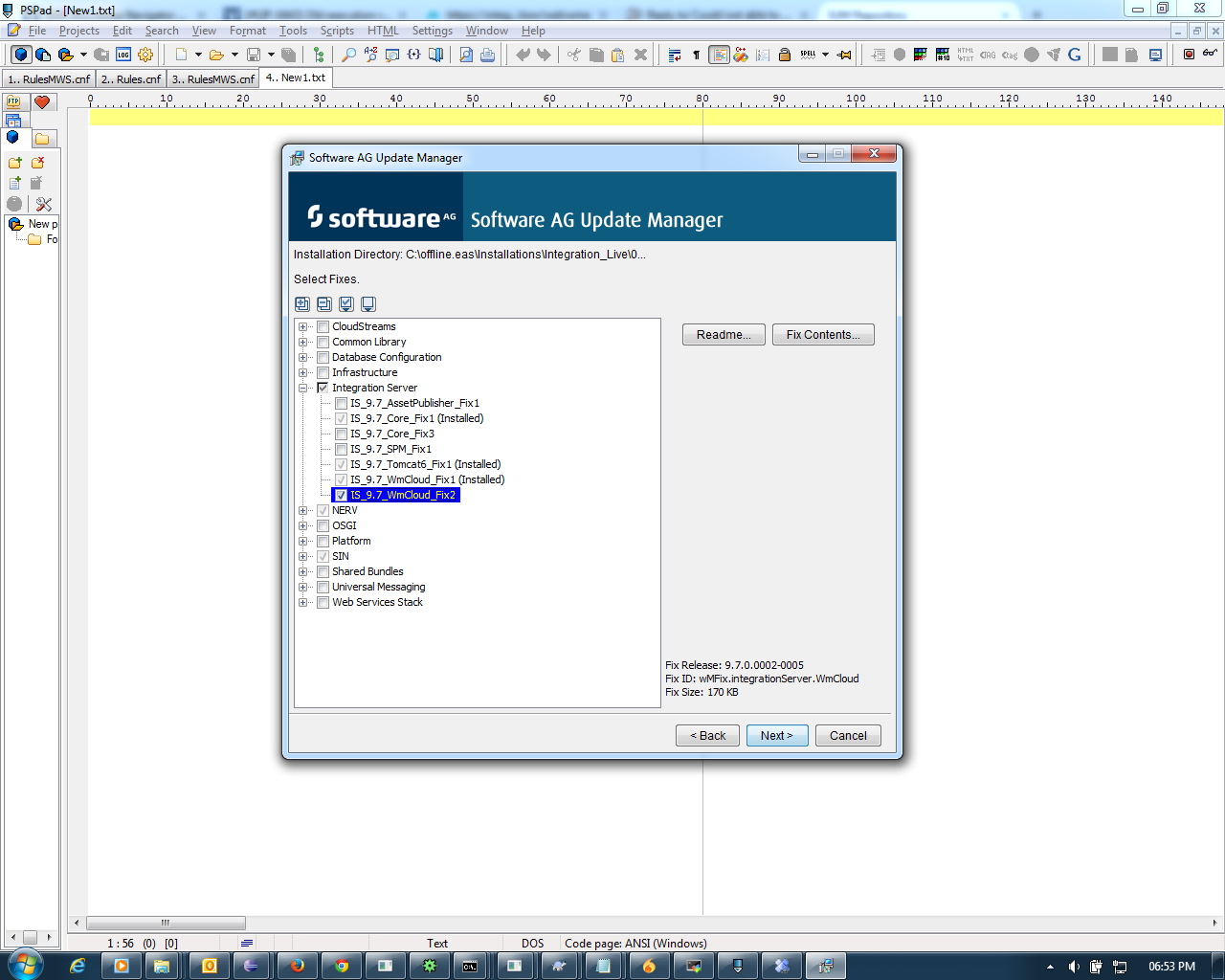Screen dimensions: 1225x980
Task: Expand the CloudStreams tree node
Action: pyautogui.click(x=303, y=326)
